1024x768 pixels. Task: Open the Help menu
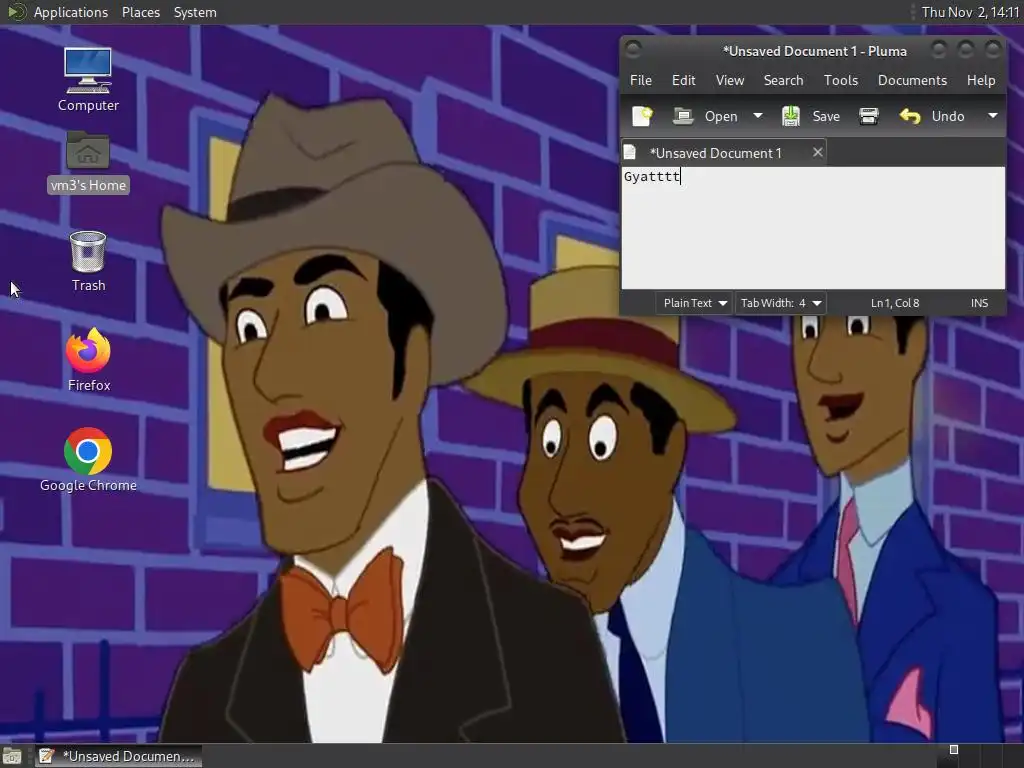(980, 80)
